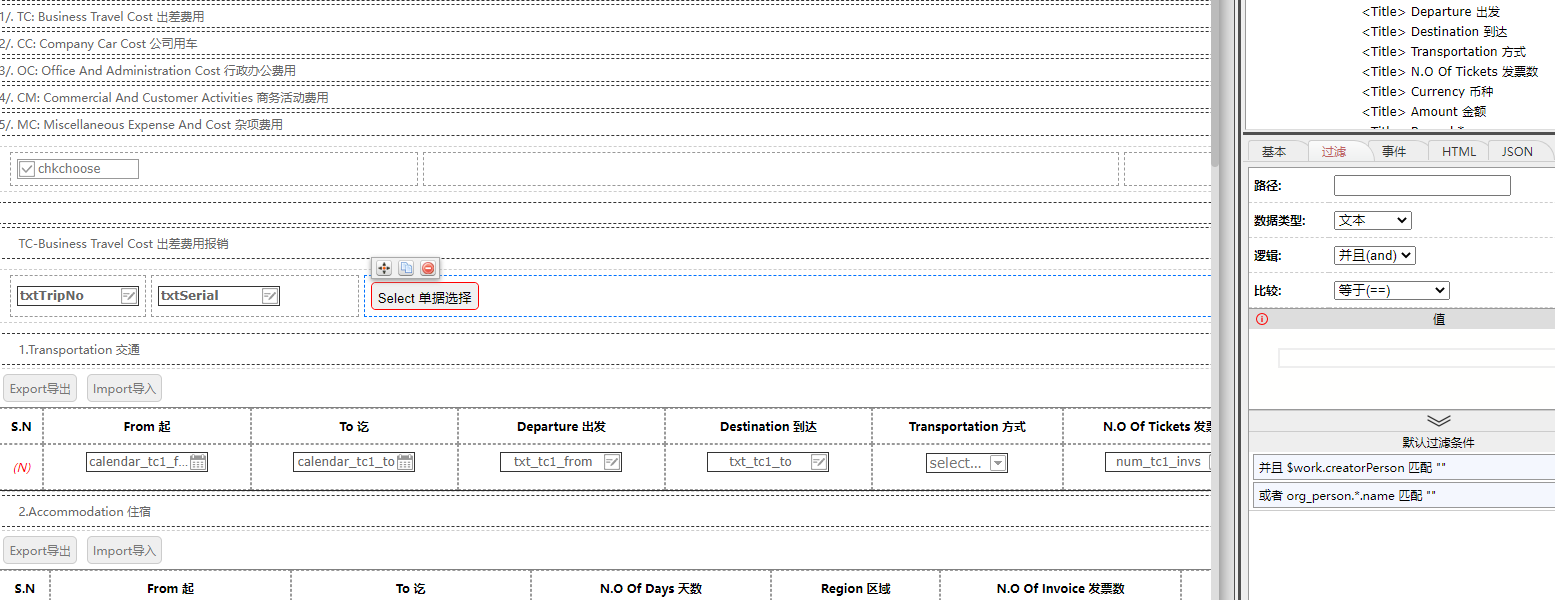Viewport: 1555px width, 600px height.
Task: Switch to the 基本 tab
Action: tap(1274, 151)
